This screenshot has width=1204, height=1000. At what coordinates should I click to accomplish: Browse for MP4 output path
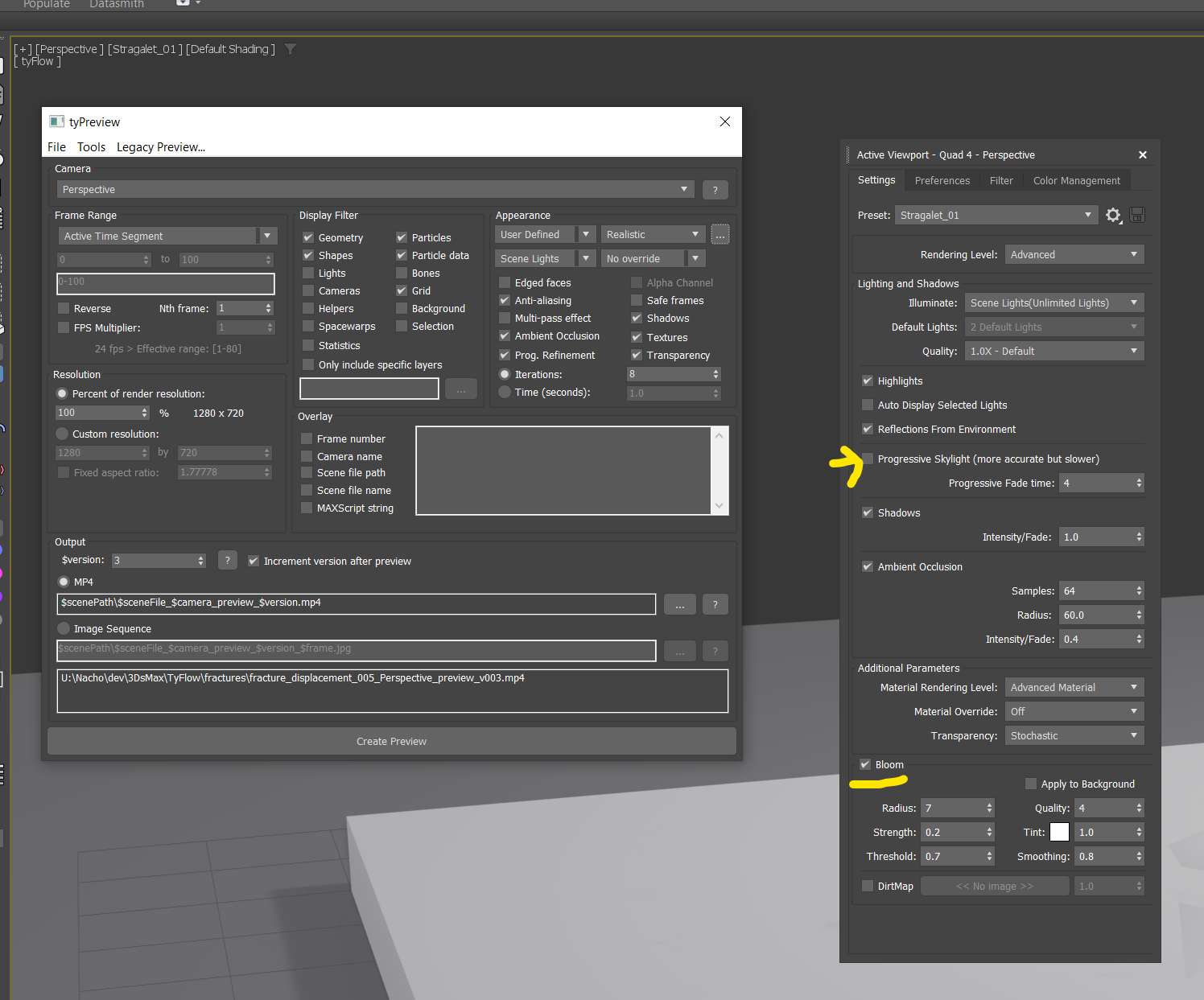point(680,605)
